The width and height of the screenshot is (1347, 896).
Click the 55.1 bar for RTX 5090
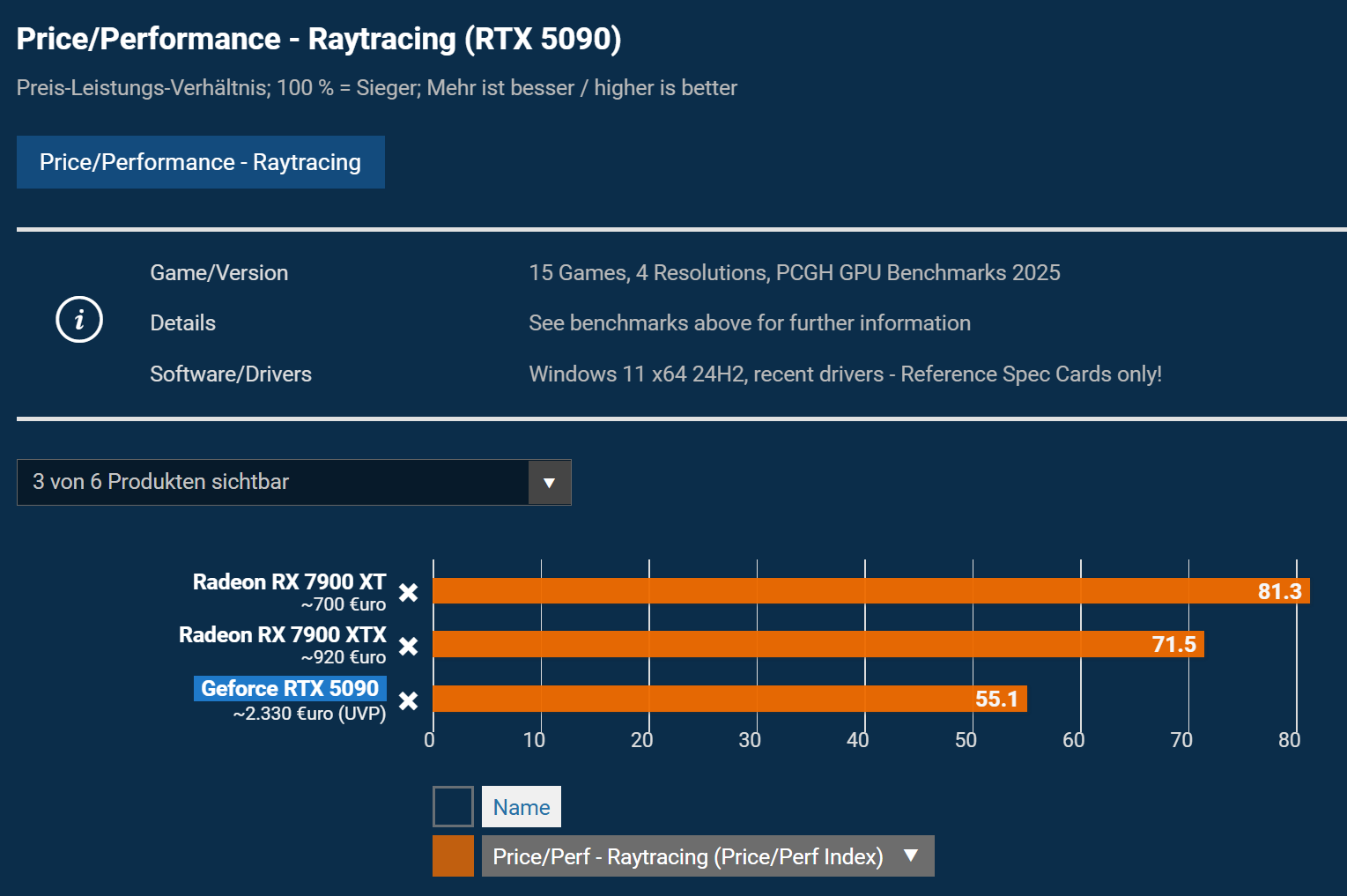click(x=729, y=699)
